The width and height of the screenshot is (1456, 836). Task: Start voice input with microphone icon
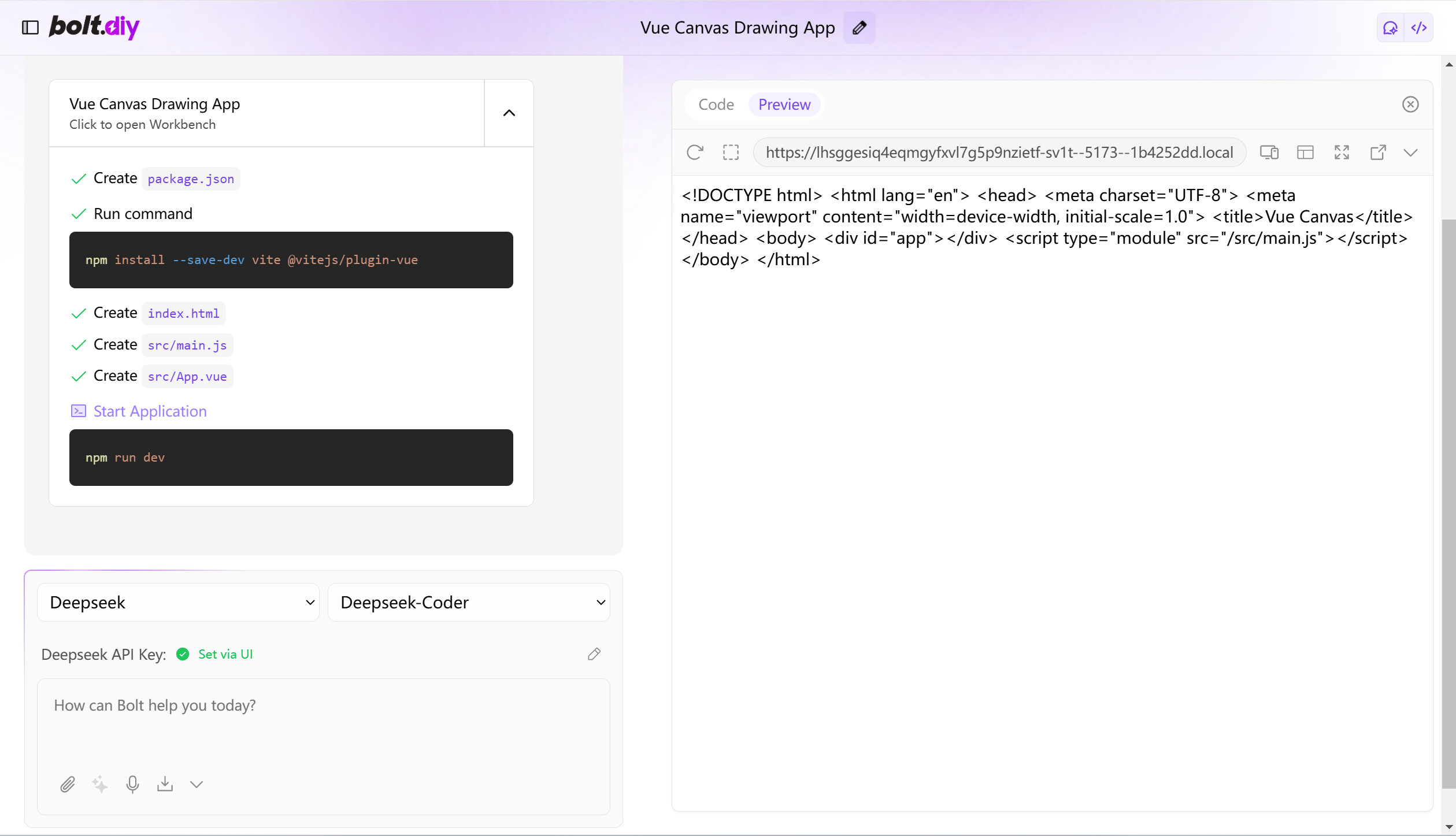(132, 785)
